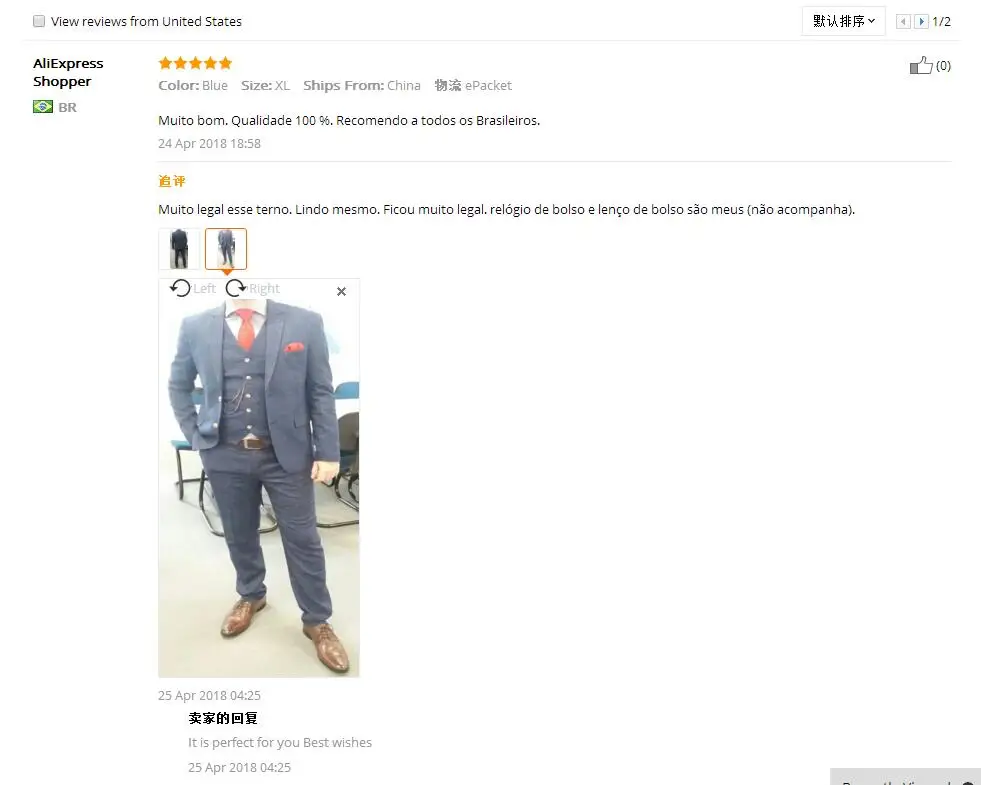Click the thumbs-up helpful icon
Screen dimensions: 981x785
point(921,65)
